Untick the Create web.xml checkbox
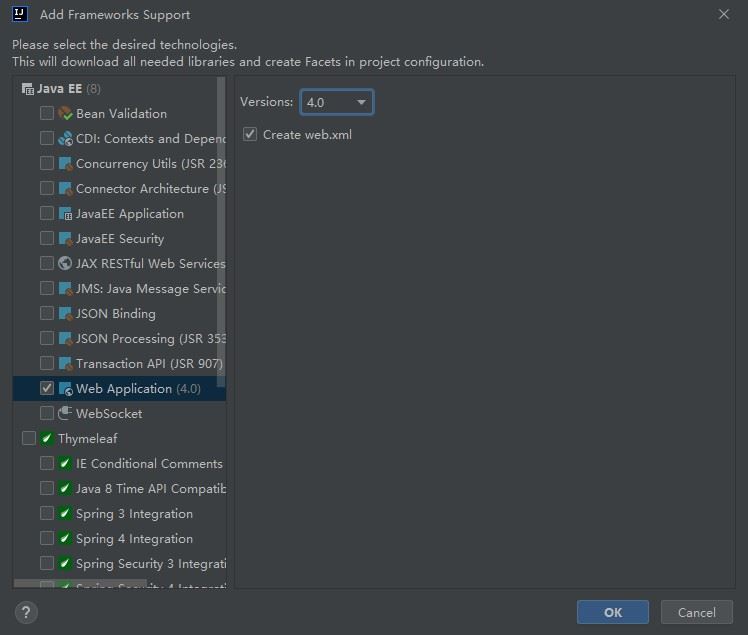The width and height of the screenshot is (748, 635). (250, 134)
